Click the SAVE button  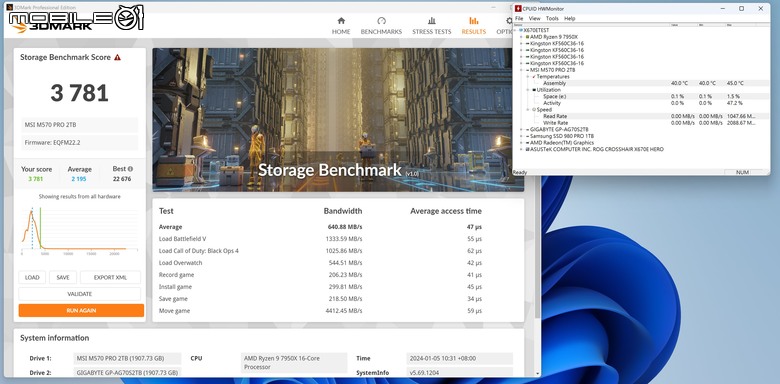click(63, 278)
